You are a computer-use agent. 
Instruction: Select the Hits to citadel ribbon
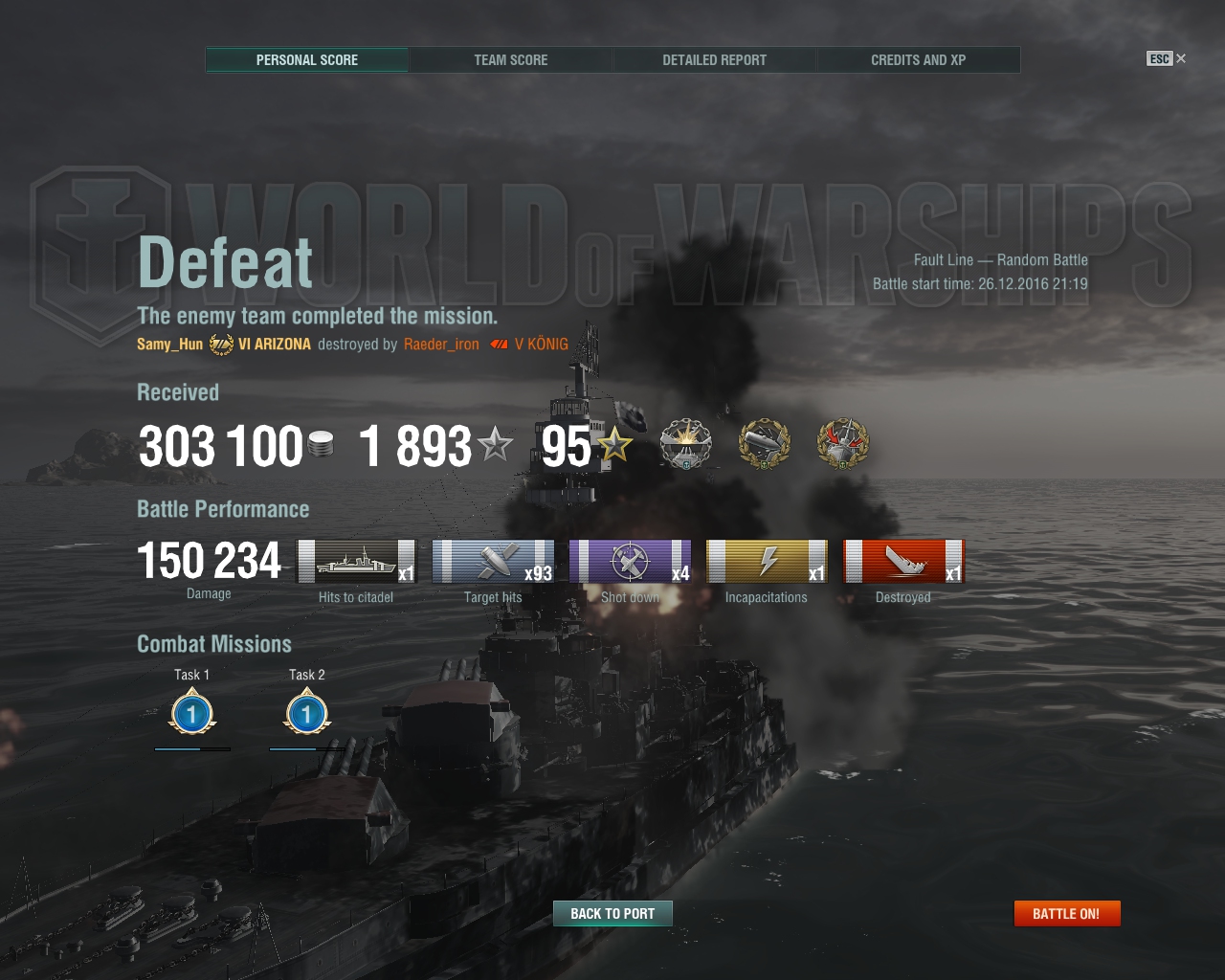click(357, 561)
